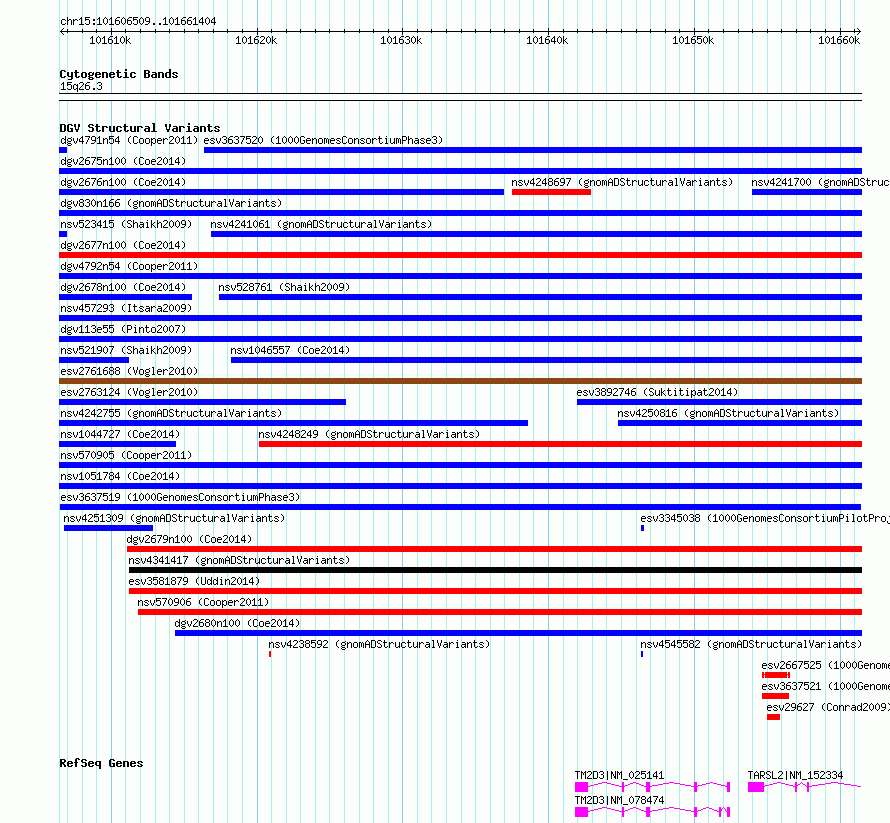890x823 pixels.
Task: Open nsv4248249 (gnomADStructuralVariants) variant
Action: (x=369, y=434)
